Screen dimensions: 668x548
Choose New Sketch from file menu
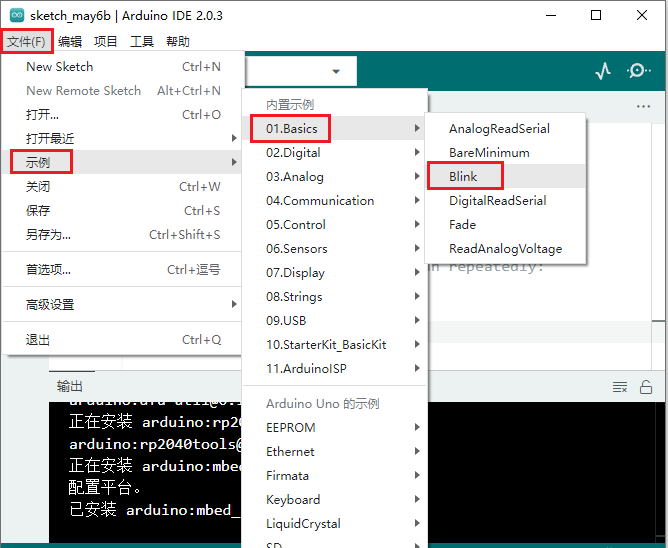(x=123, y=67)
